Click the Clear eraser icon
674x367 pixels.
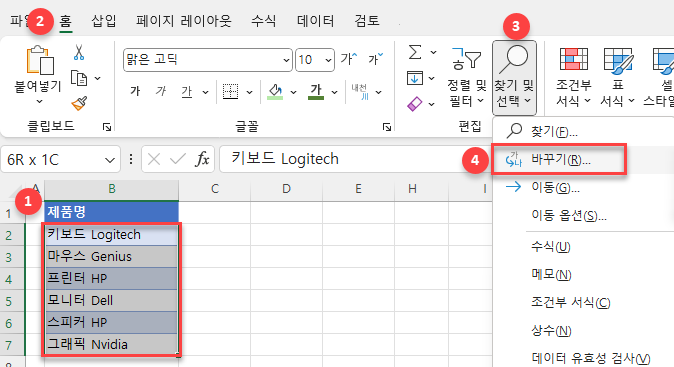pyautogui.click(x=415, y=104)
